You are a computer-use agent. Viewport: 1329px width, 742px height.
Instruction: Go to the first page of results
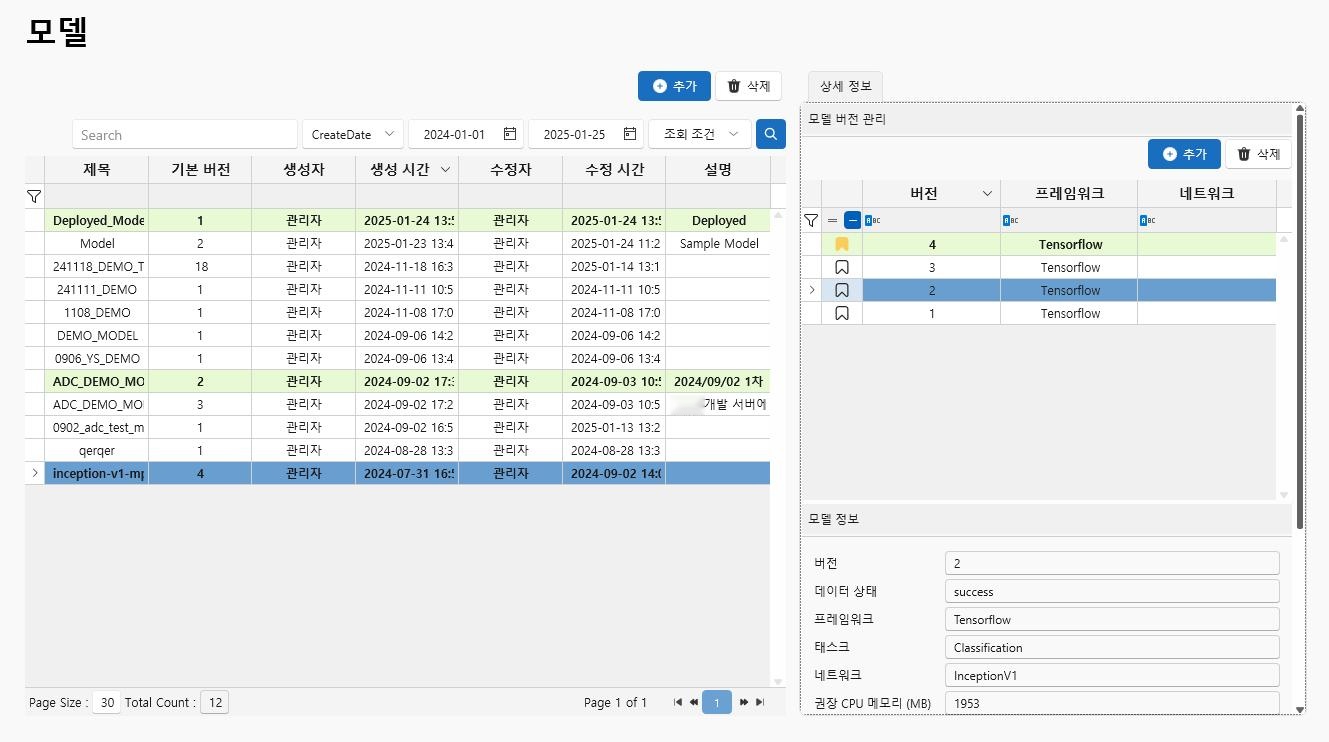pos(678,702)
